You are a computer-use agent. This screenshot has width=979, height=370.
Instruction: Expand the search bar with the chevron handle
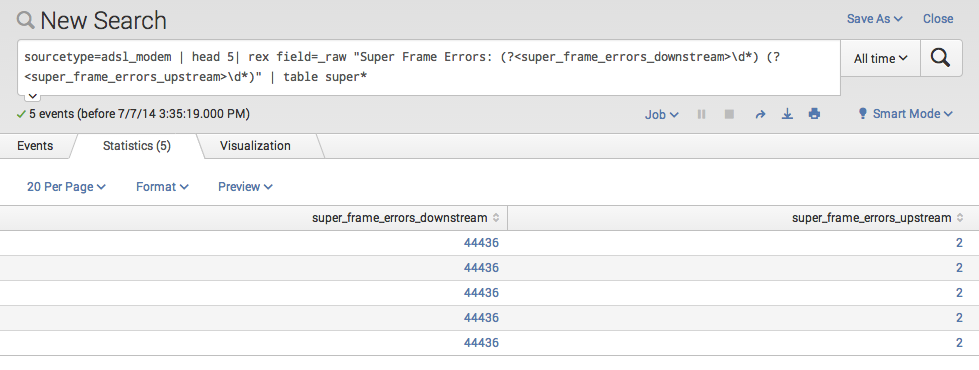[32, 96]
